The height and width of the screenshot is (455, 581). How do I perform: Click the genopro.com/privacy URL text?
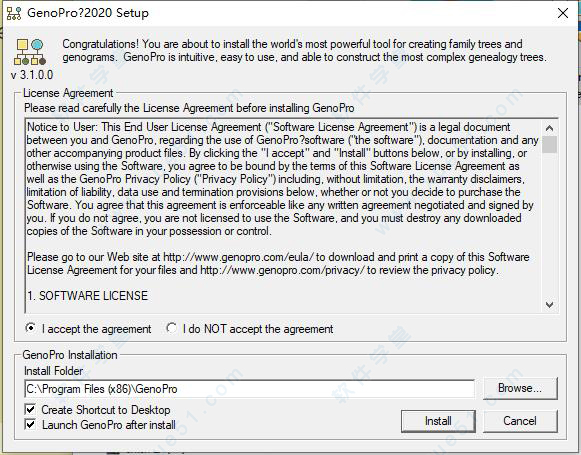[x=282, y=270]
